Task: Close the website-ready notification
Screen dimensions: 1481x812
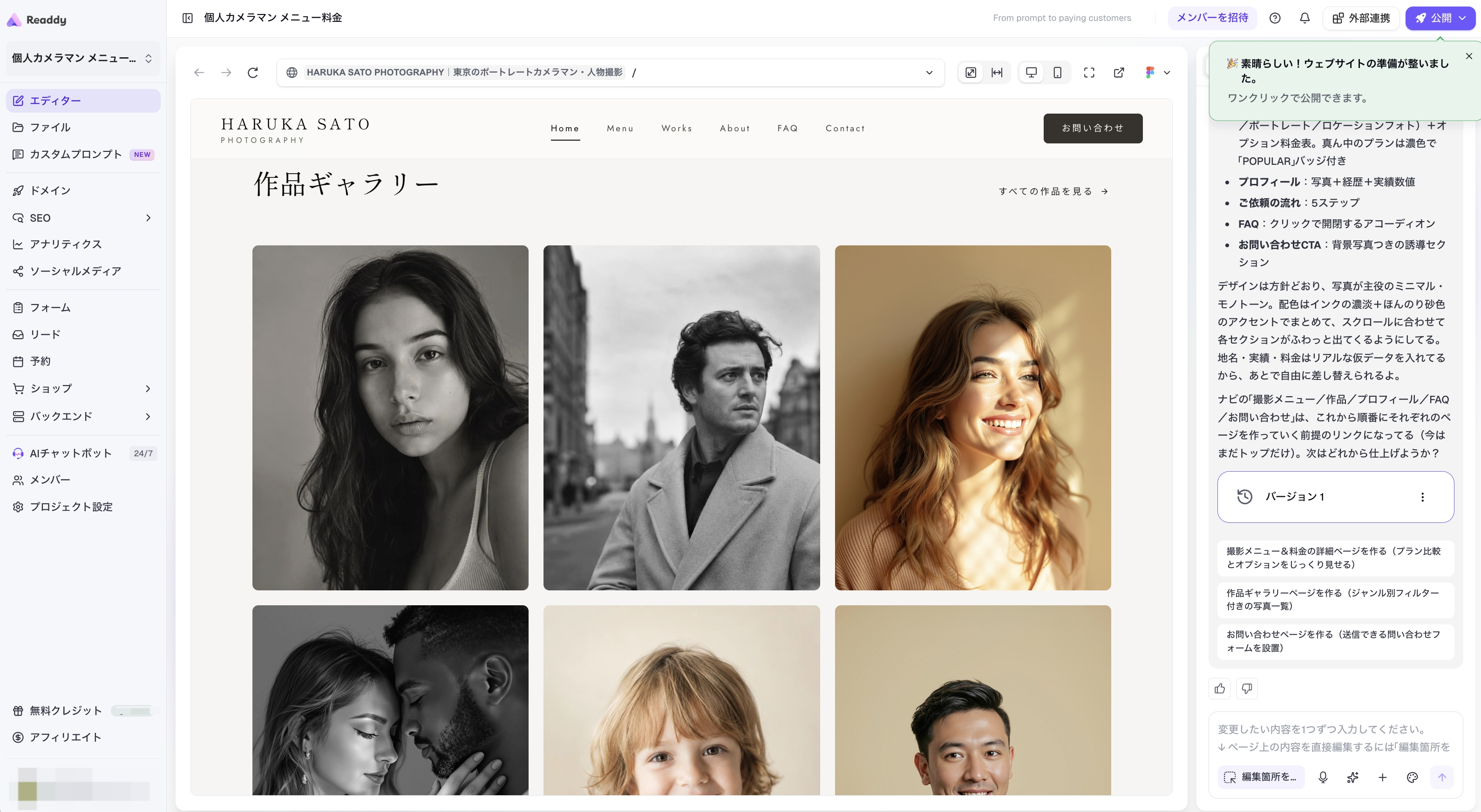Action: (x=1469, y=56)
